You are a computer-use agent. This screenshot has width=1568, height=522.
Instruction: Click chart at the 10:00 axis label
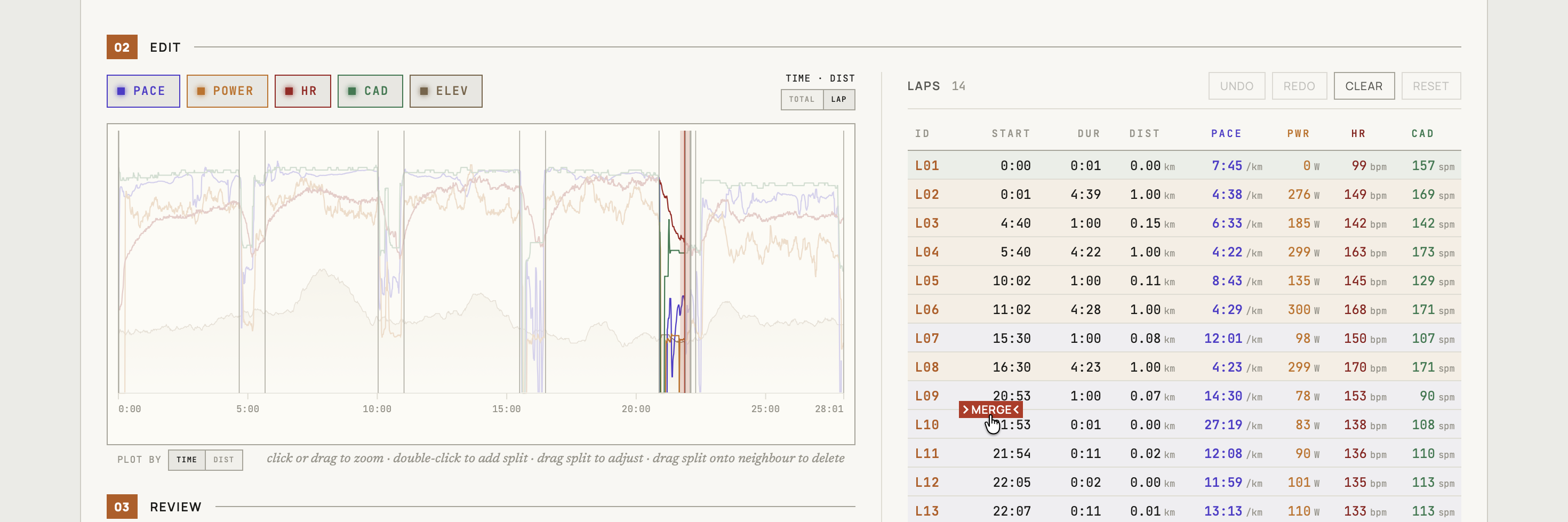tap(377, 409)
